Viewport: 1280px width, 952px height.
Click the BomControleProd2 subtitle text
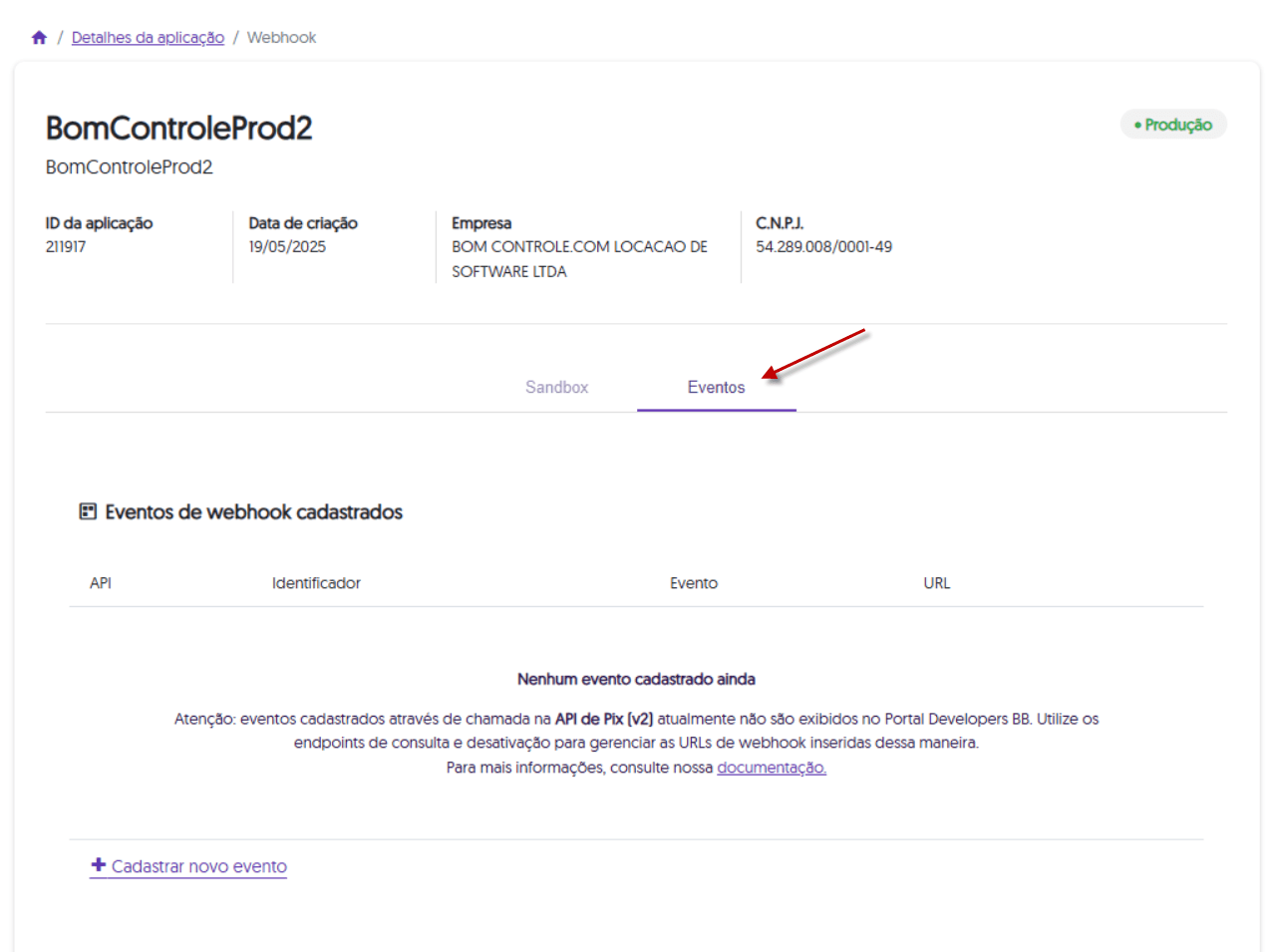coord(129,167)
